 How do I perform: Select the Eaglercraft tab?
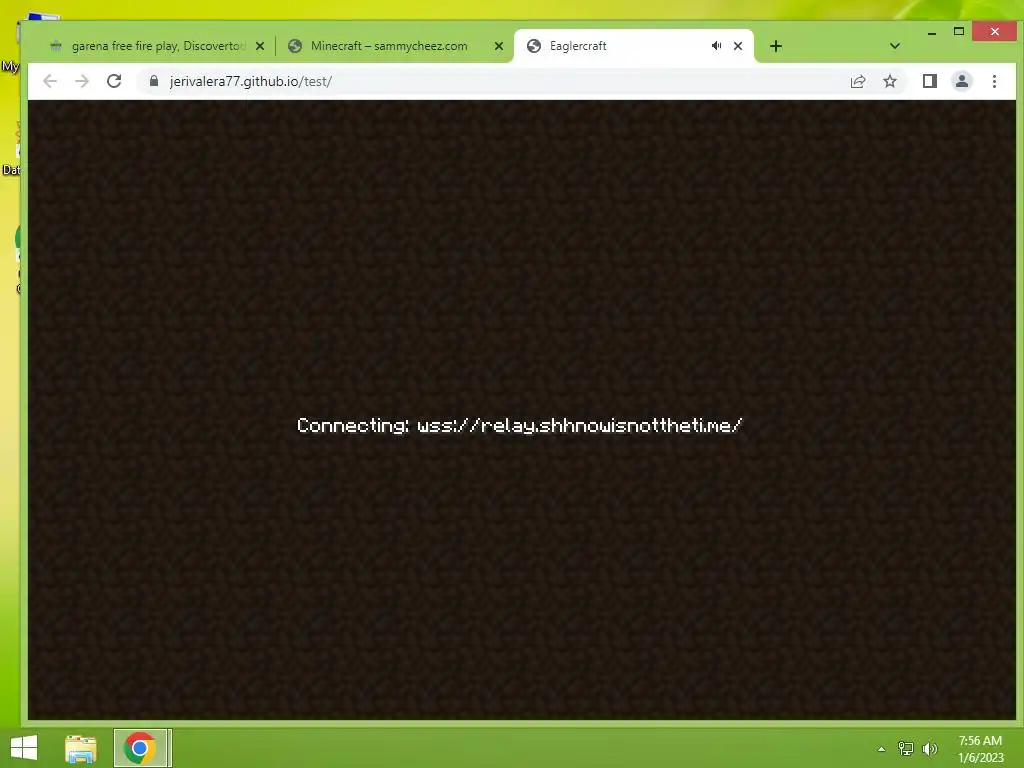(x=633, y=46)
